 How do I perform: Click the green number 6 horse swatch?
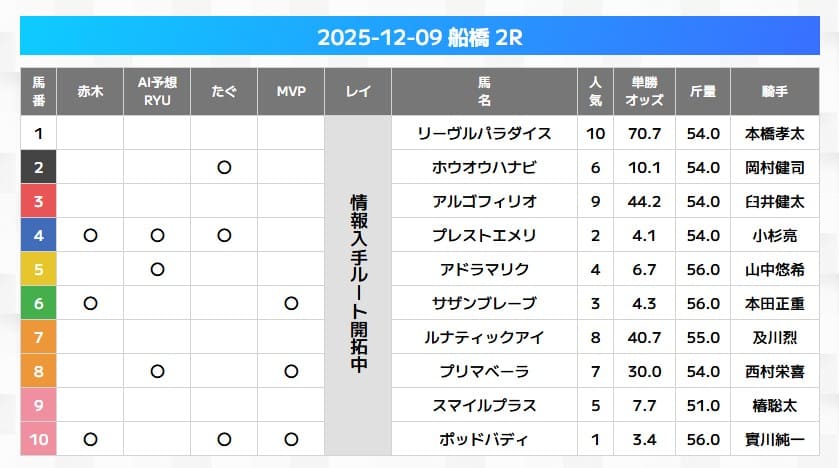(x=38, y=303)
